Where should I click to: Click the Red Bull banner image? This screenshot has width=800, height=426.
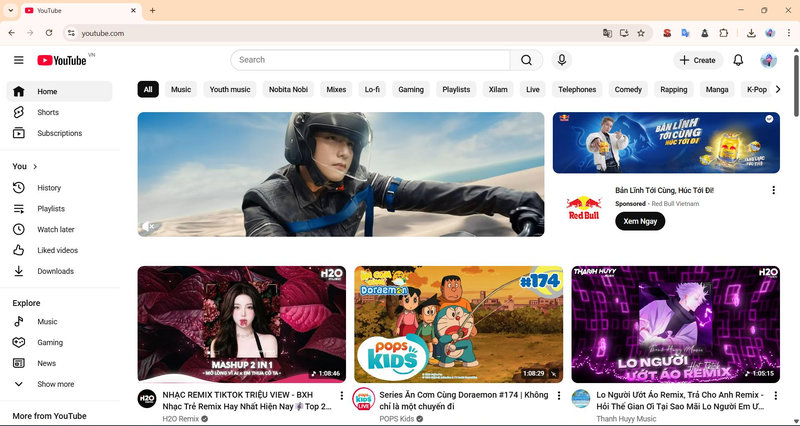click(666, 143)
